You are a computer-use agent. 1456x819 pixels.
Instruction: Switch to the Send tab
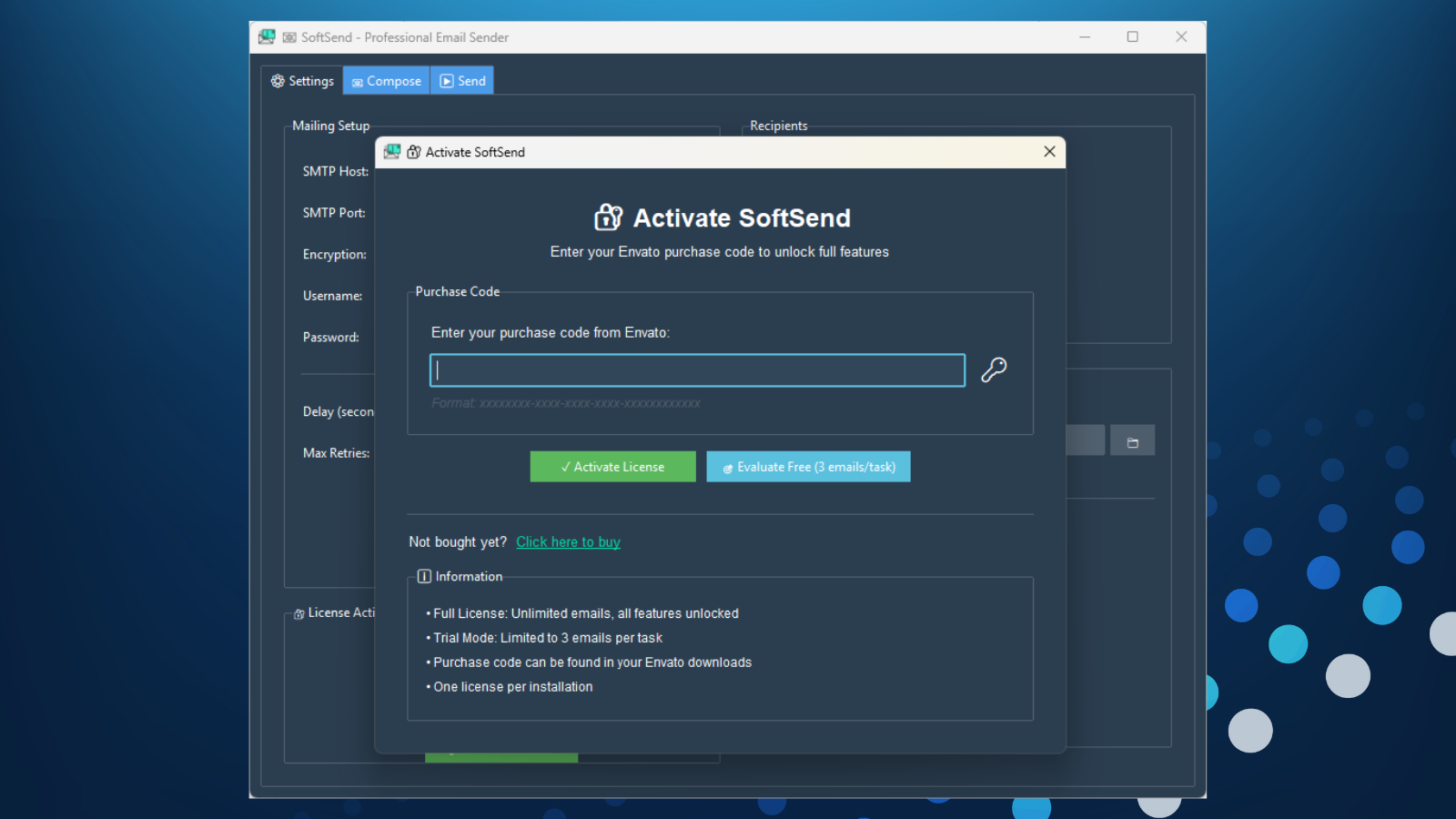[461, 80]
